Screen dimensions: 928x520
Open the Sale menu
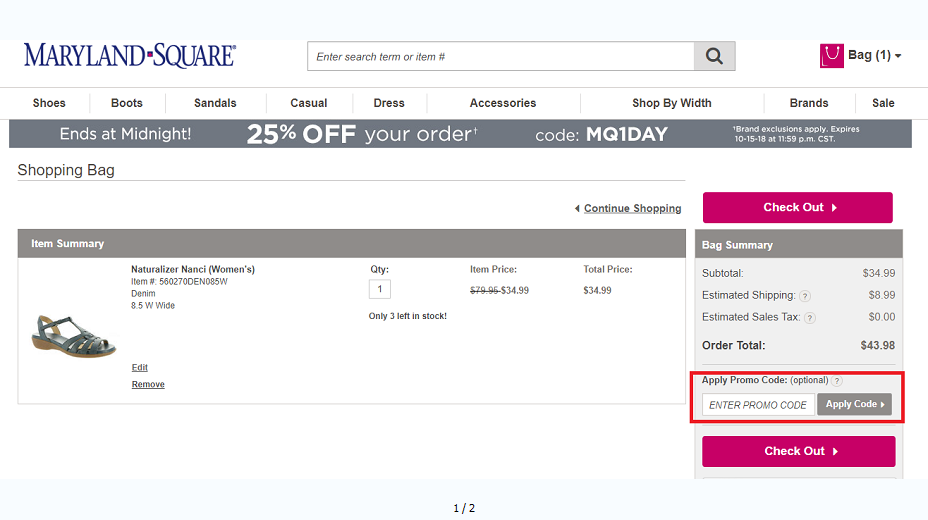click(x=883, y=103)
